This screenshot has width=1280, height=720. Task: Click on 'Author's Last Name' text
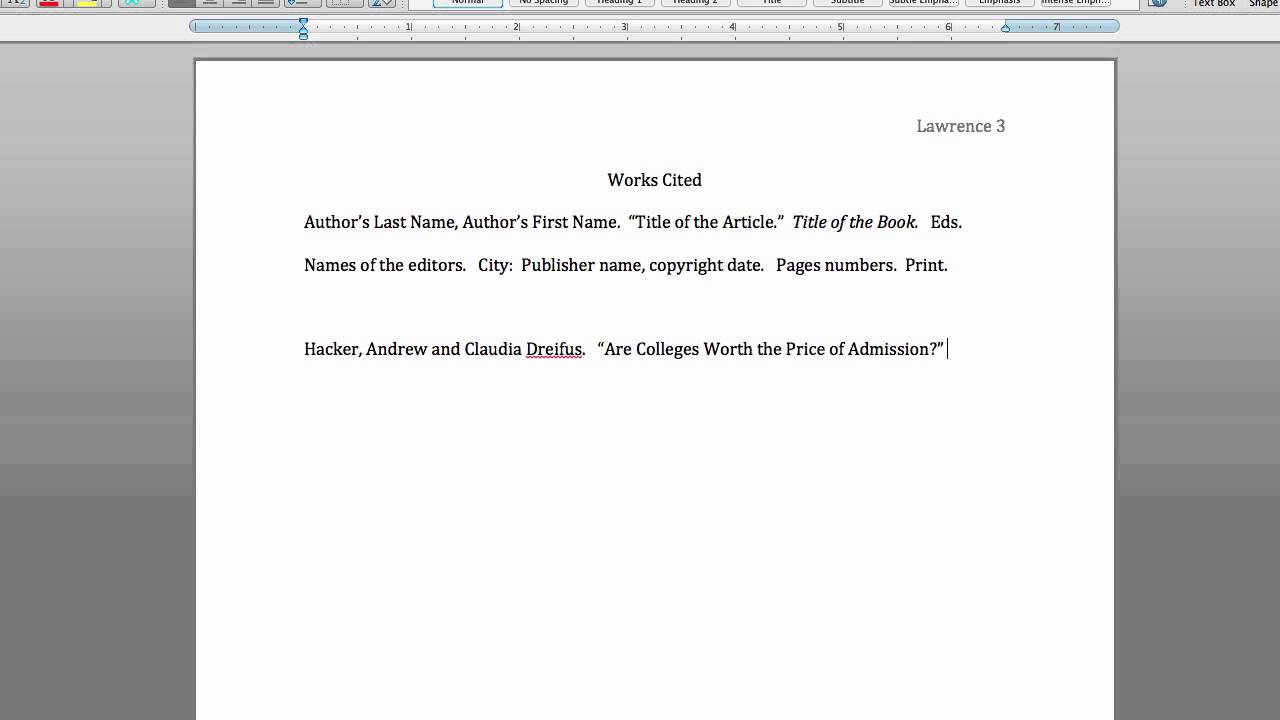381,222
